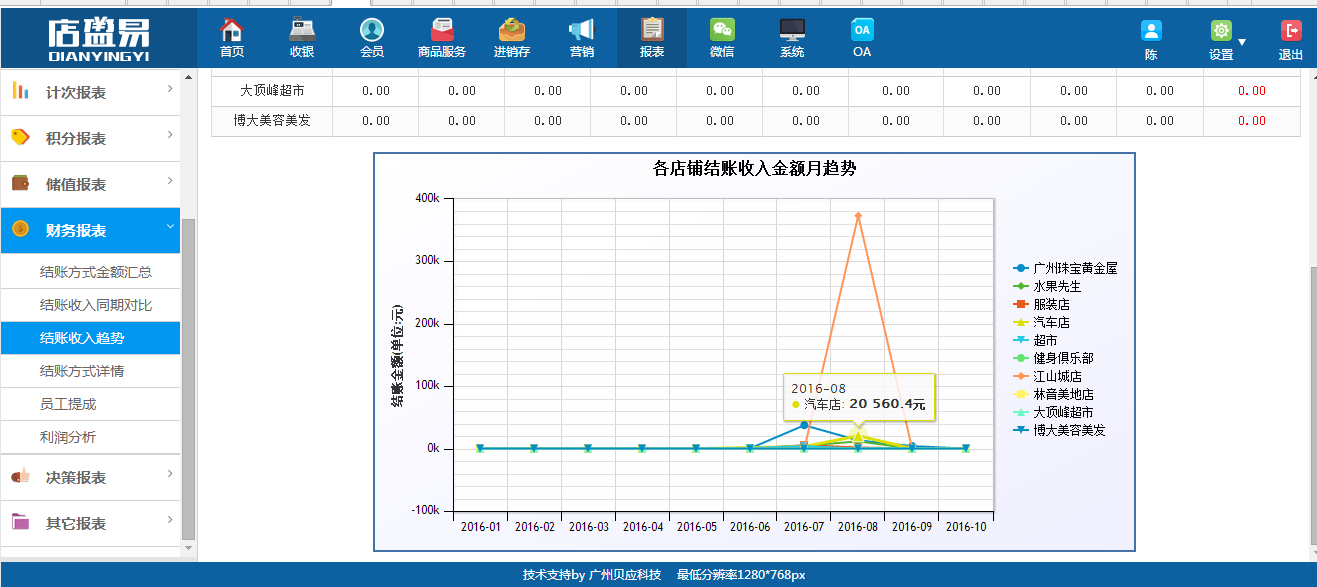Image resolution: width=1317 pixels, height=587 pixels.
Task: Open the dropdown arrow beside 设置
Action: coord(1242,42)
